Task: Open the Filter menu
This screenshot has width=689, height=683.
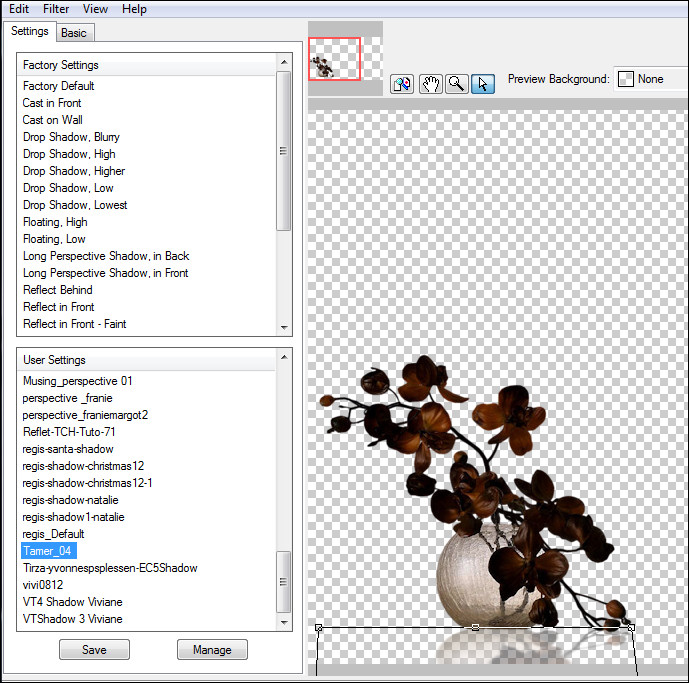Action: pos(56,9)
